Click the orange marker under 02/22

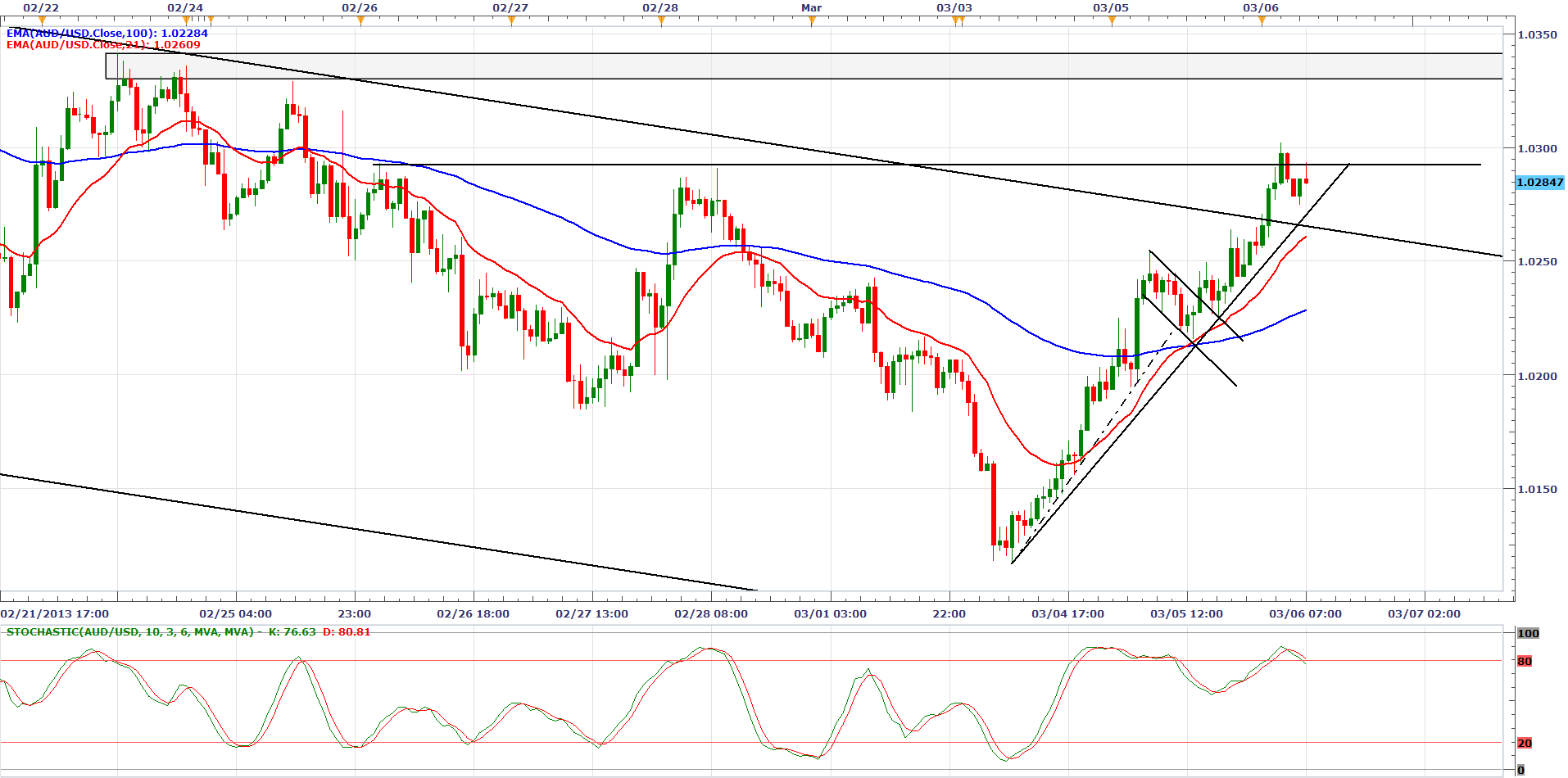43,21
